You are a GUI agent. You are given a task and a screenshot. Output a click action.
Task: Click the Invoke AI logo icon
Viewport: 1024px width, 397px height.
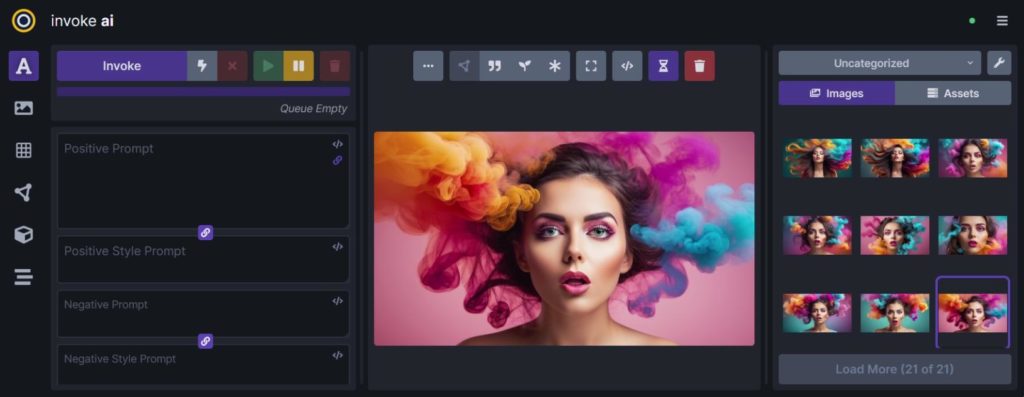[x=24, y=21]
